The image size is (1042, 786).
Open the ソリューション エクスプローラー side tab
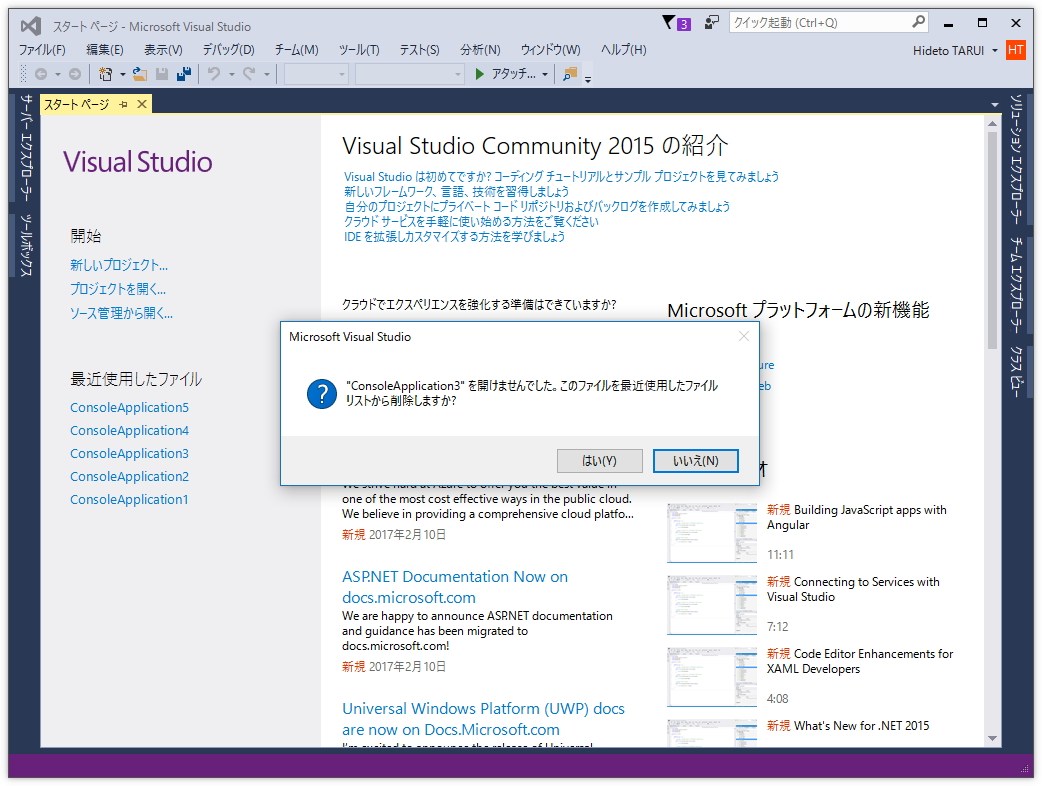click(1016, 158)
